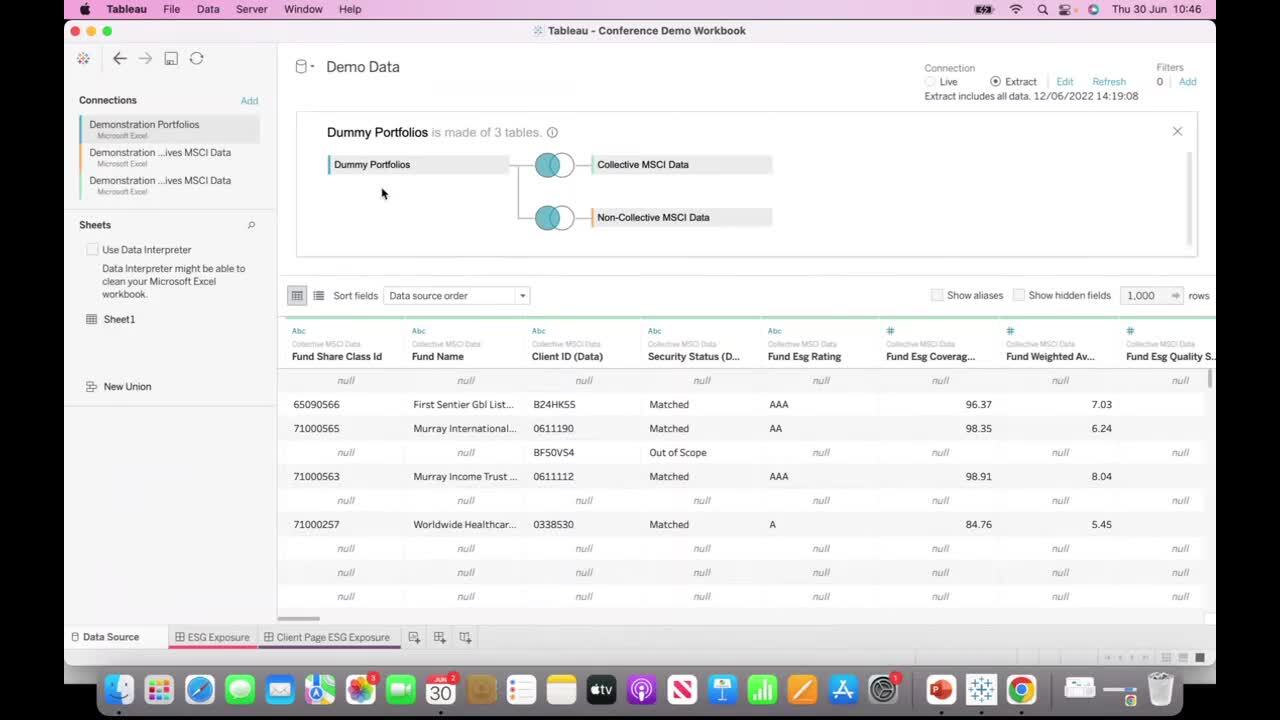Change Abc data type of Fund Share Class Id
Image resolution: width=1280 pixels, height=720 pixels.
coord(298,331)
